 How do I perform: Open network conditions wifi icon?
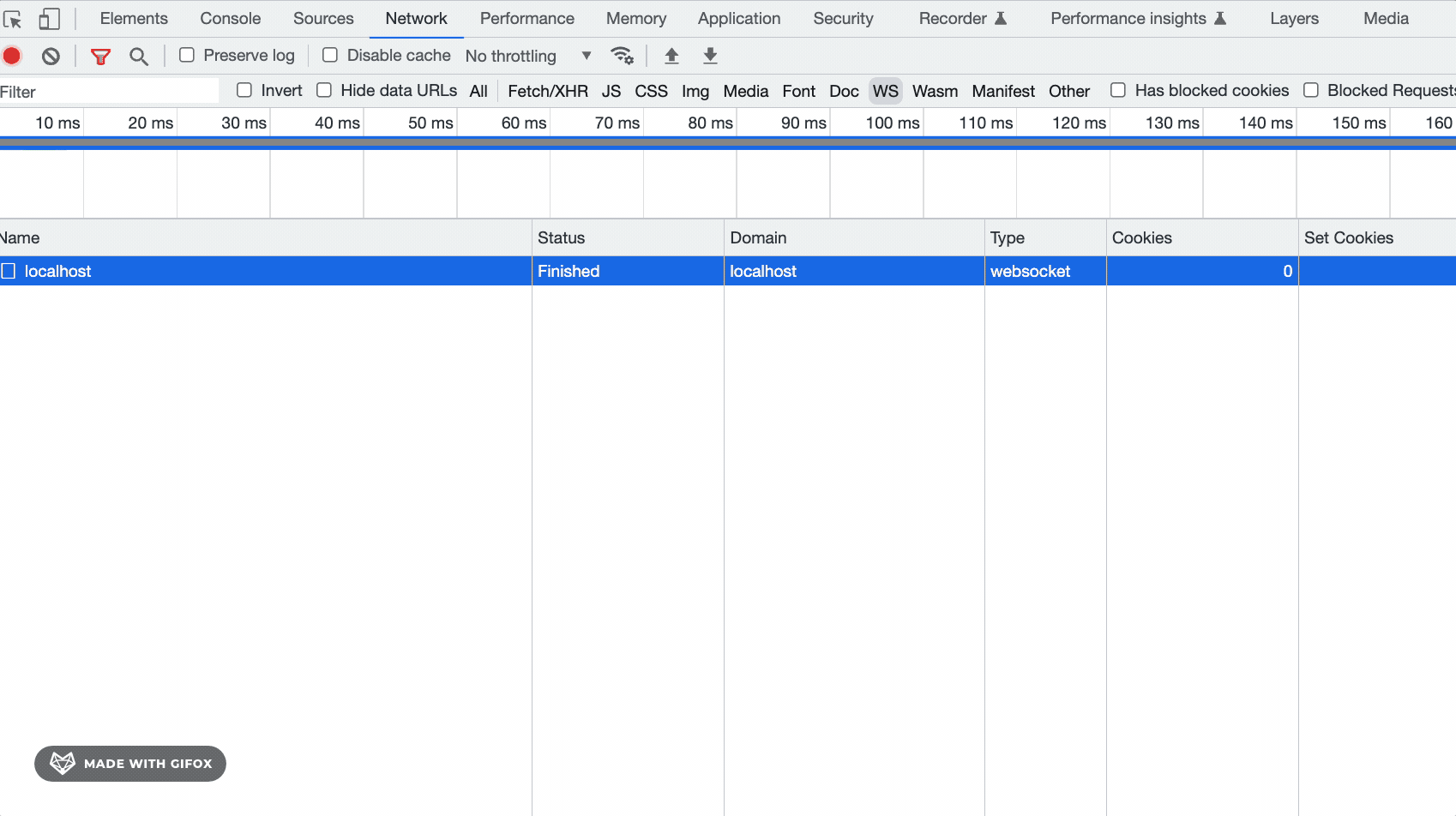622,56
